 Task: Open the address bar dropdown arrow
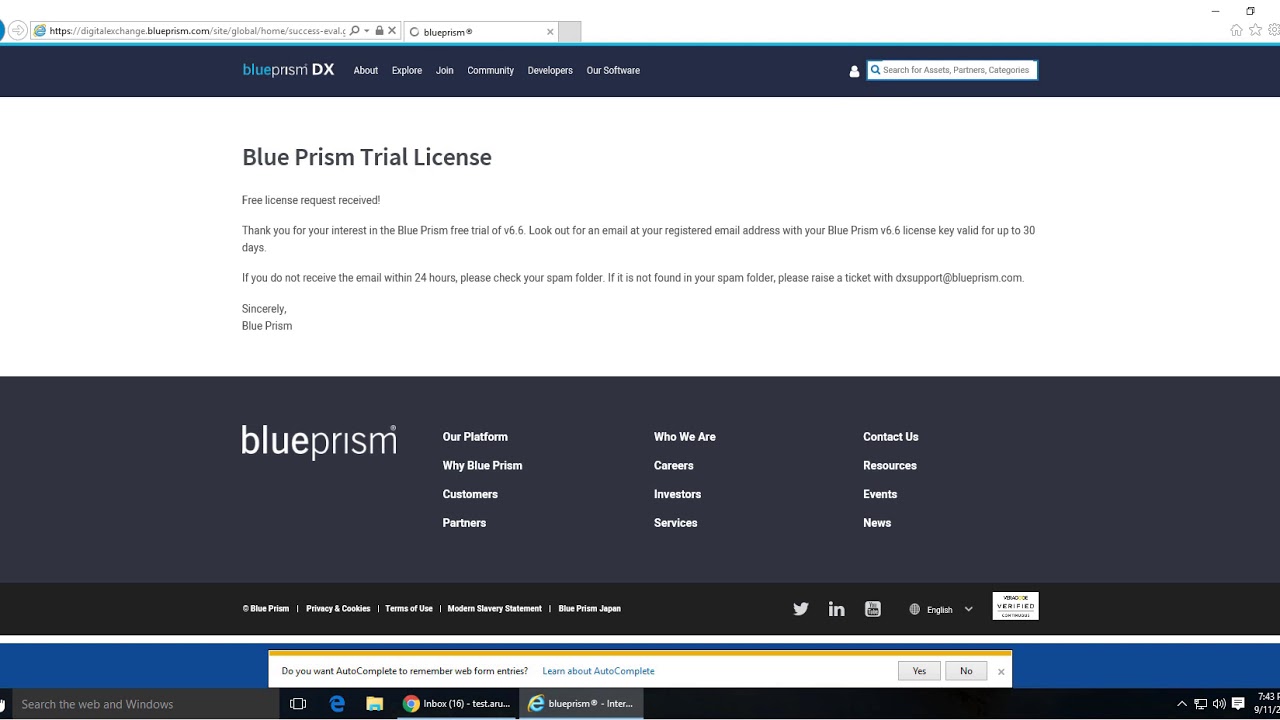pyautogui.click(x=366, y=31)
